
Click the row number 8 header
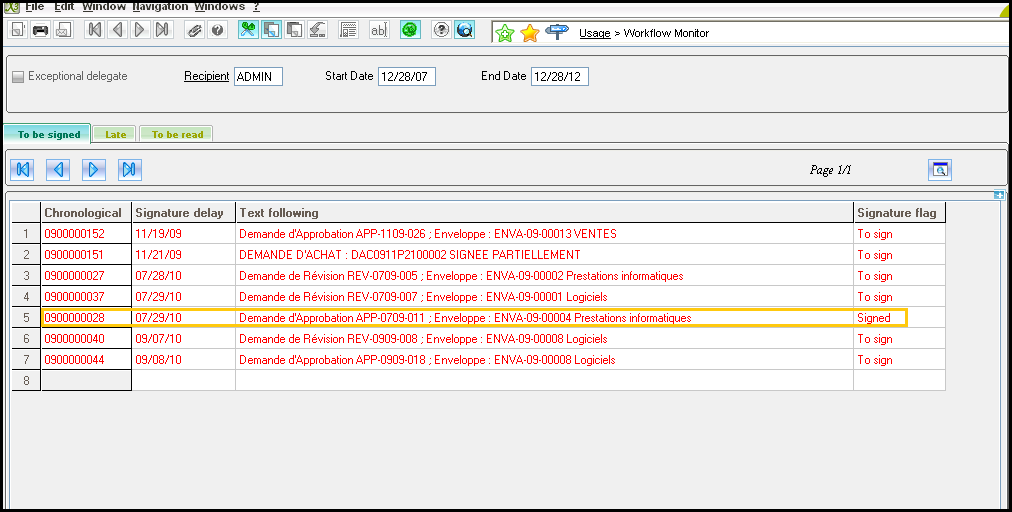coord(26,380)
